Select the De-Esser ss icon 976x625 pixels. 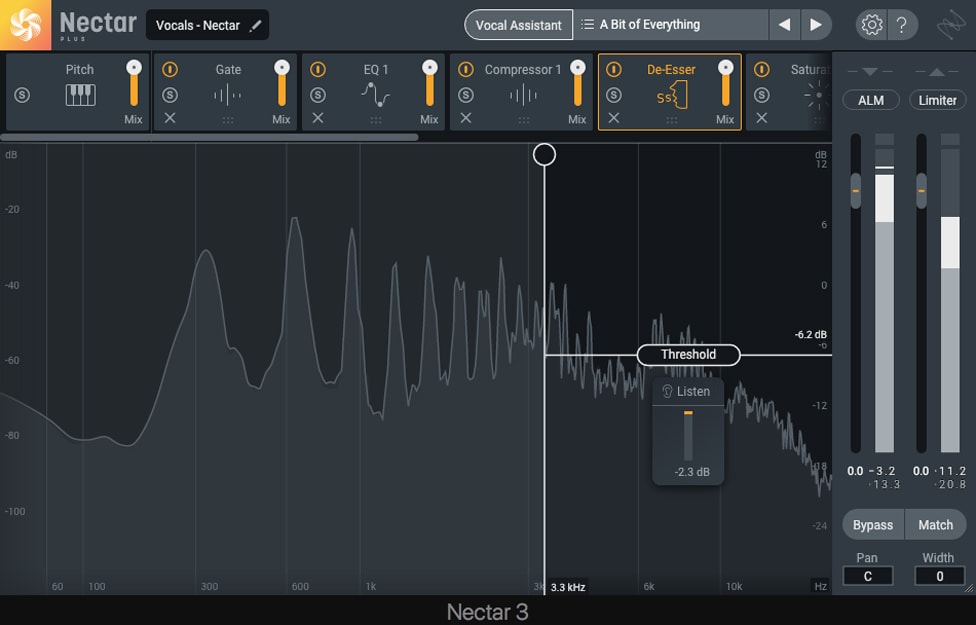coord(672,95)
